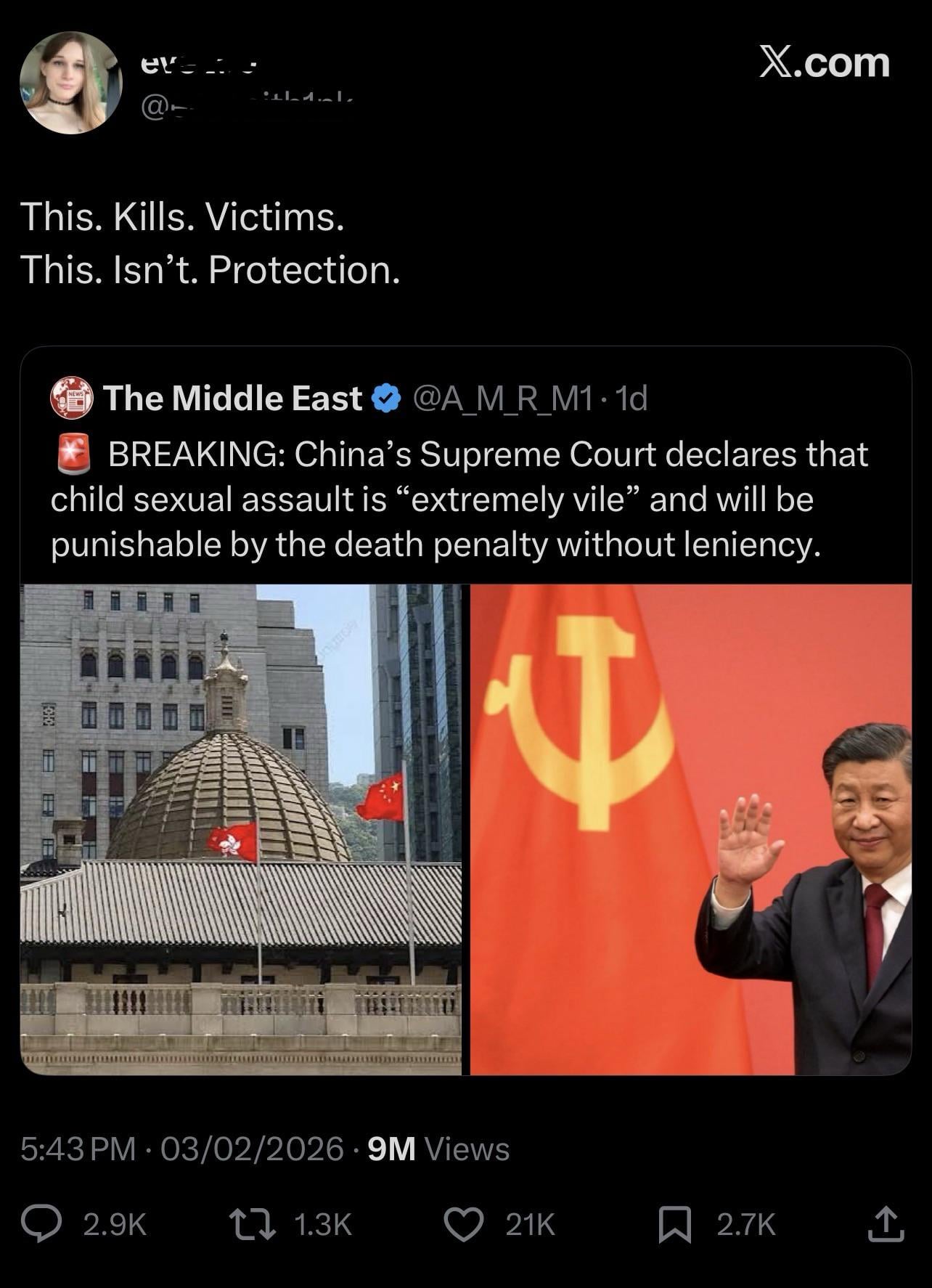The width and height of the screenshot is (932, 1288).
Task: Tap the repost arrows icon
Action: tap(252, 1224)
